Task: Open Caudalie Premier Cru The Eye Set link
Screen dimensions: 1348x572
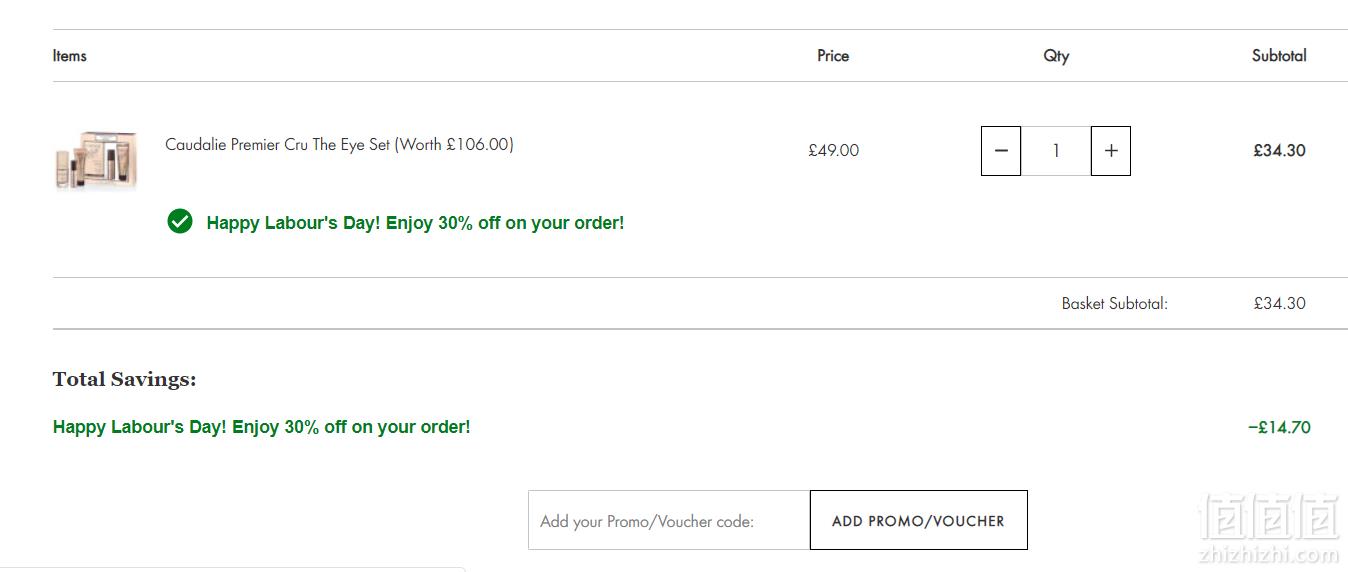Action: pyautogui.click(x=339, y=144)
